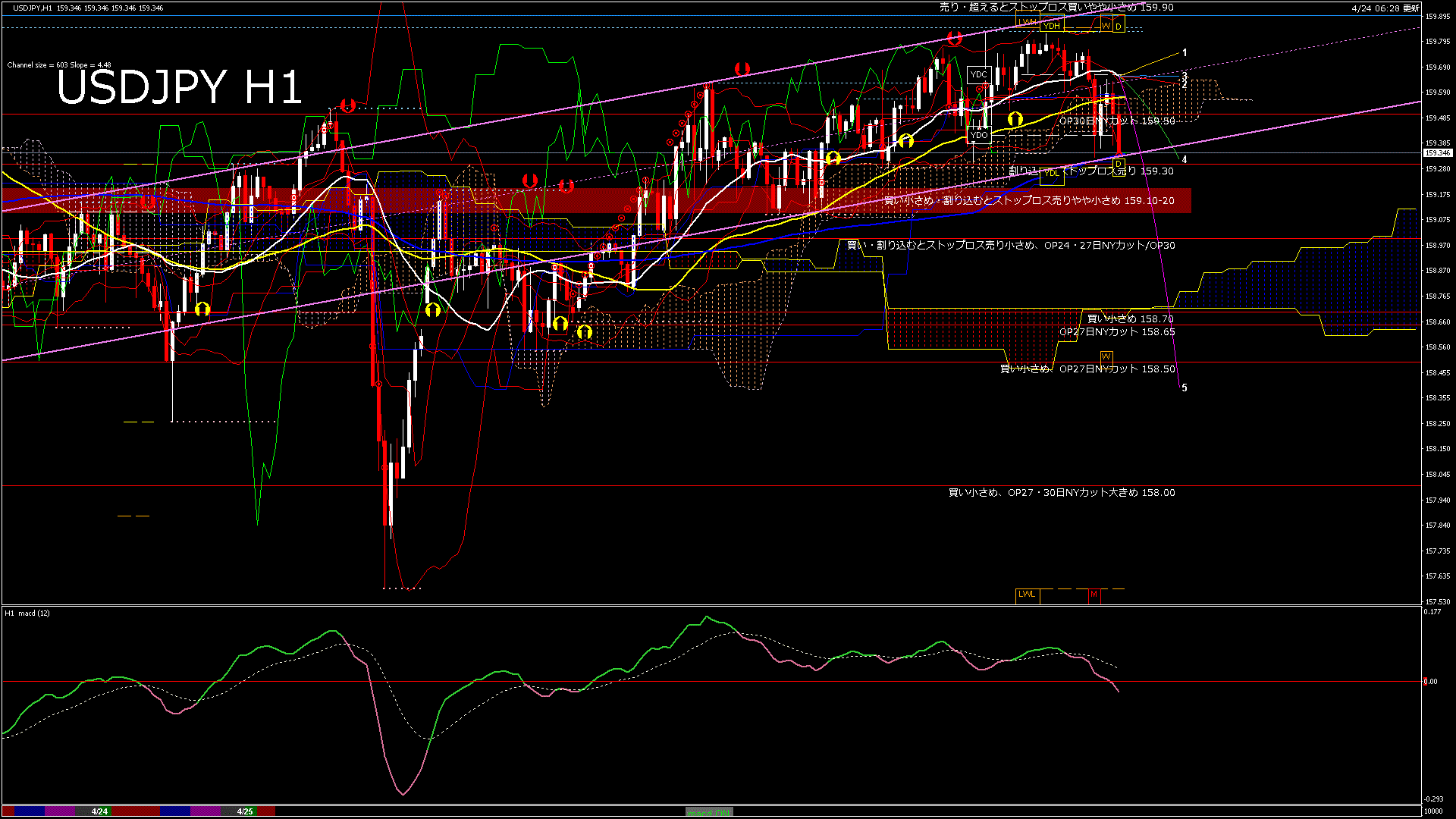Click the yellow up arrow left of OP30日NYカット label

tap(1015, 119)
